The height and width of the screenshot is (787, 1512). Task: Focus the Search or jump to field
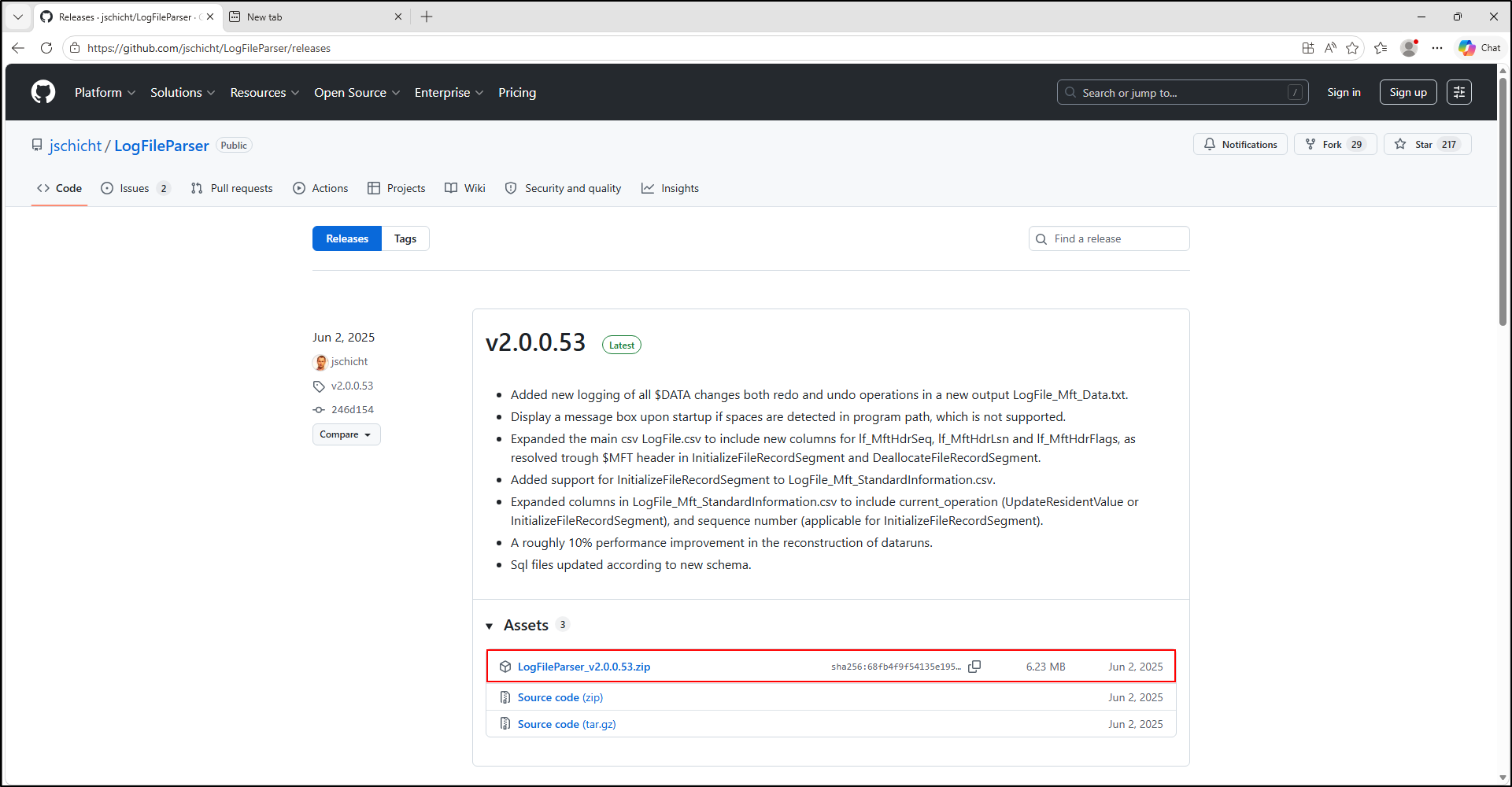pyautogui.click(x=1182, y=92)
